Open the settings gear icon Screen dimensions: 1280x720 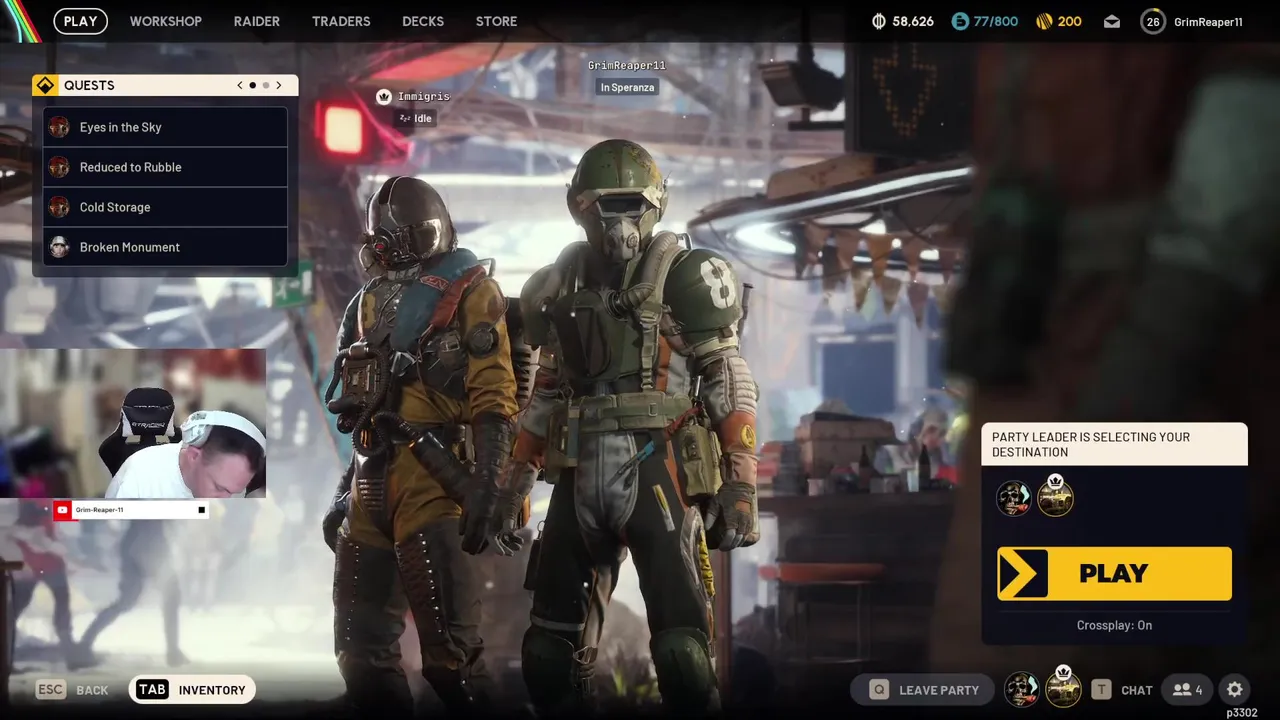tap(1235, 689)
